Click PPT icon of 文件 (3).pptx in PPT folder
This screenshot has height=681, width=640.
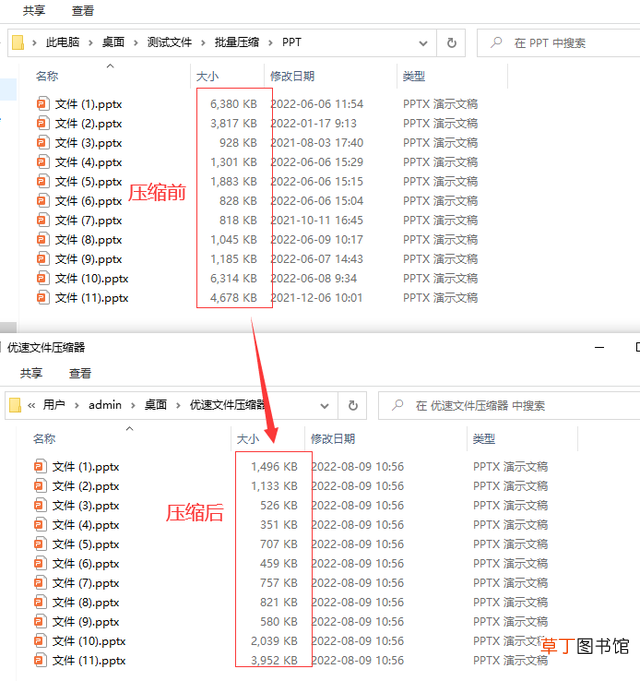point(43,142)
